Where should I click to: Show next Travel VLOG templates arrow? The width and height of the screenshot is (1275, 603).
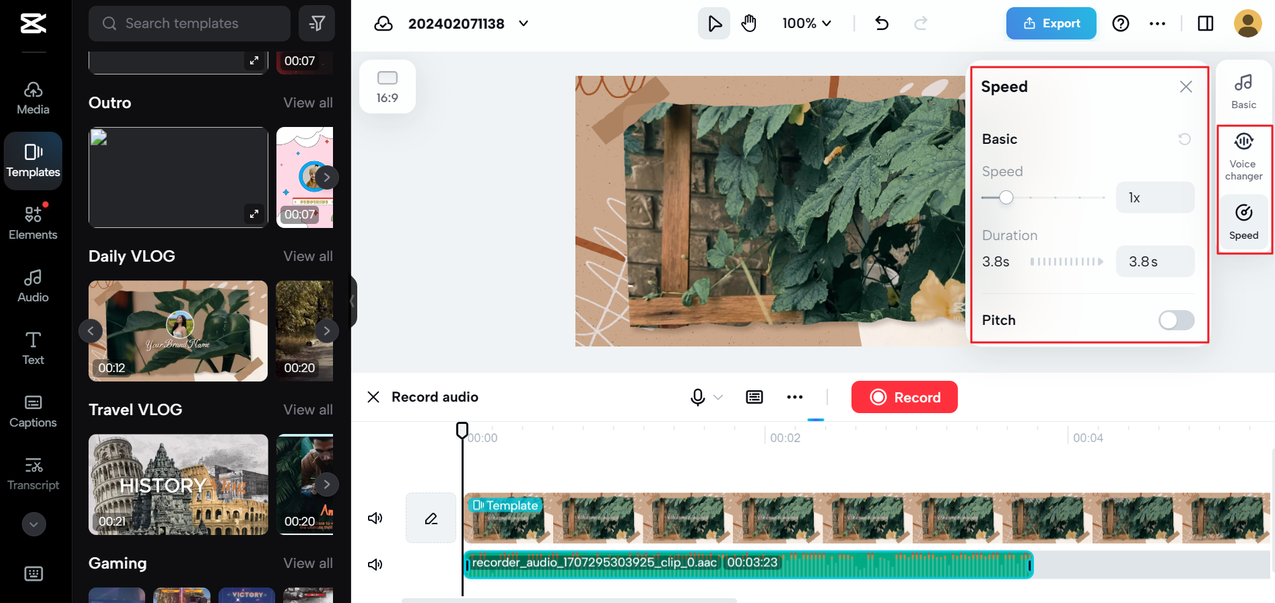(x=326, y=485)
